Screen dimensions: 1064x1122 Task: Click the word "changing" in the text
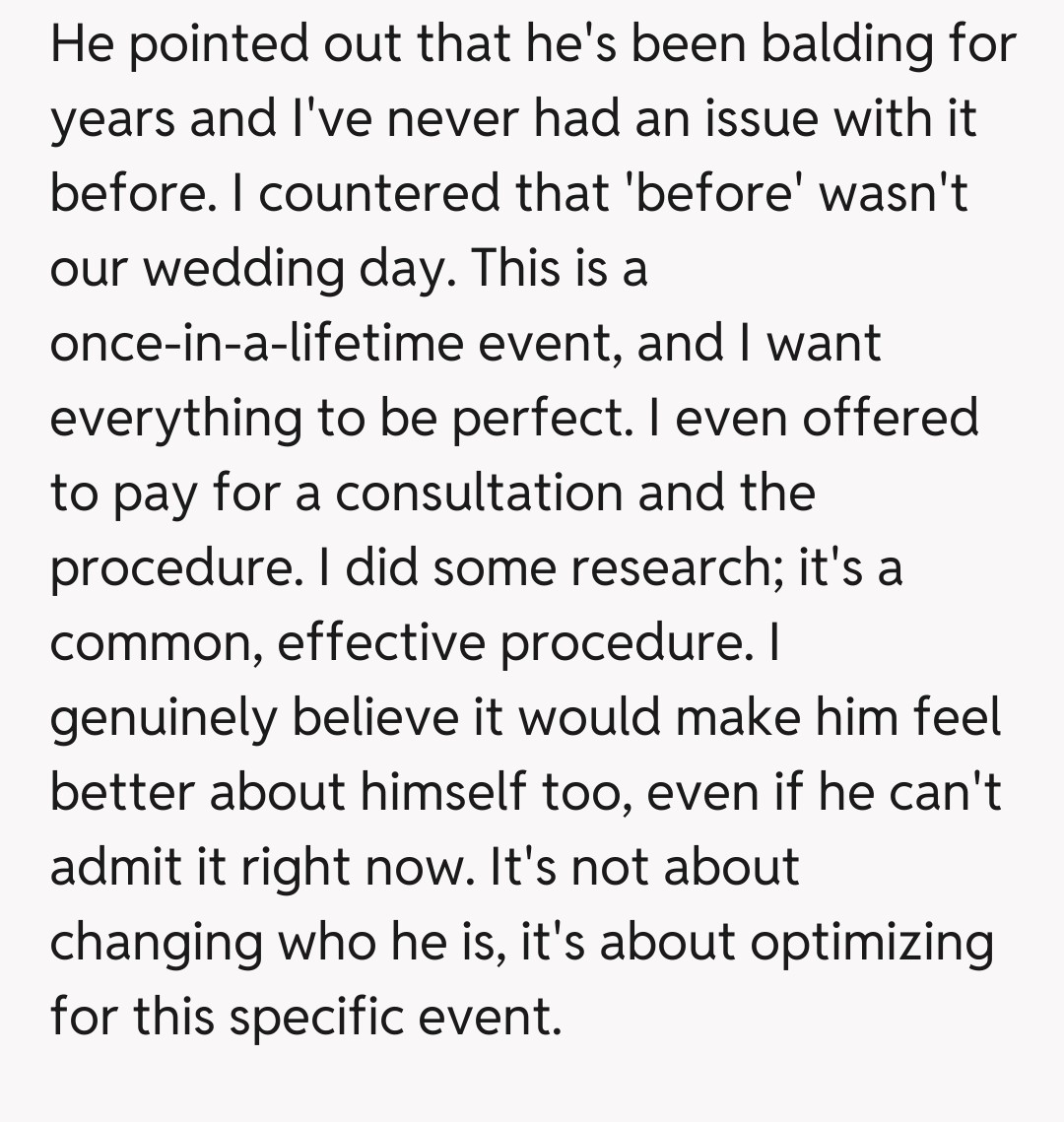click(x=156, y=942)
